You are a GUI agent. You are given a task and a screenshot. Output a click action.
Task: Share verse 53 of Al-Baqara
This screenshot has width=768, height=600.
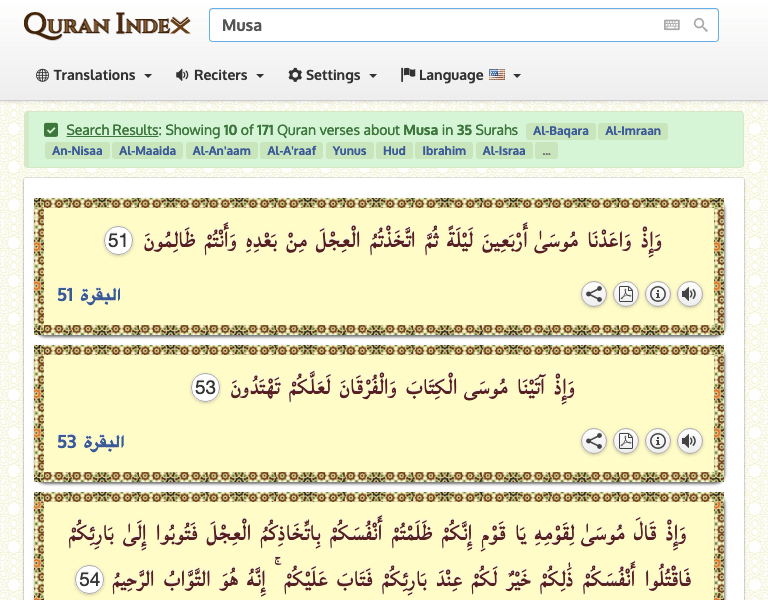click(x=594, y=441)
